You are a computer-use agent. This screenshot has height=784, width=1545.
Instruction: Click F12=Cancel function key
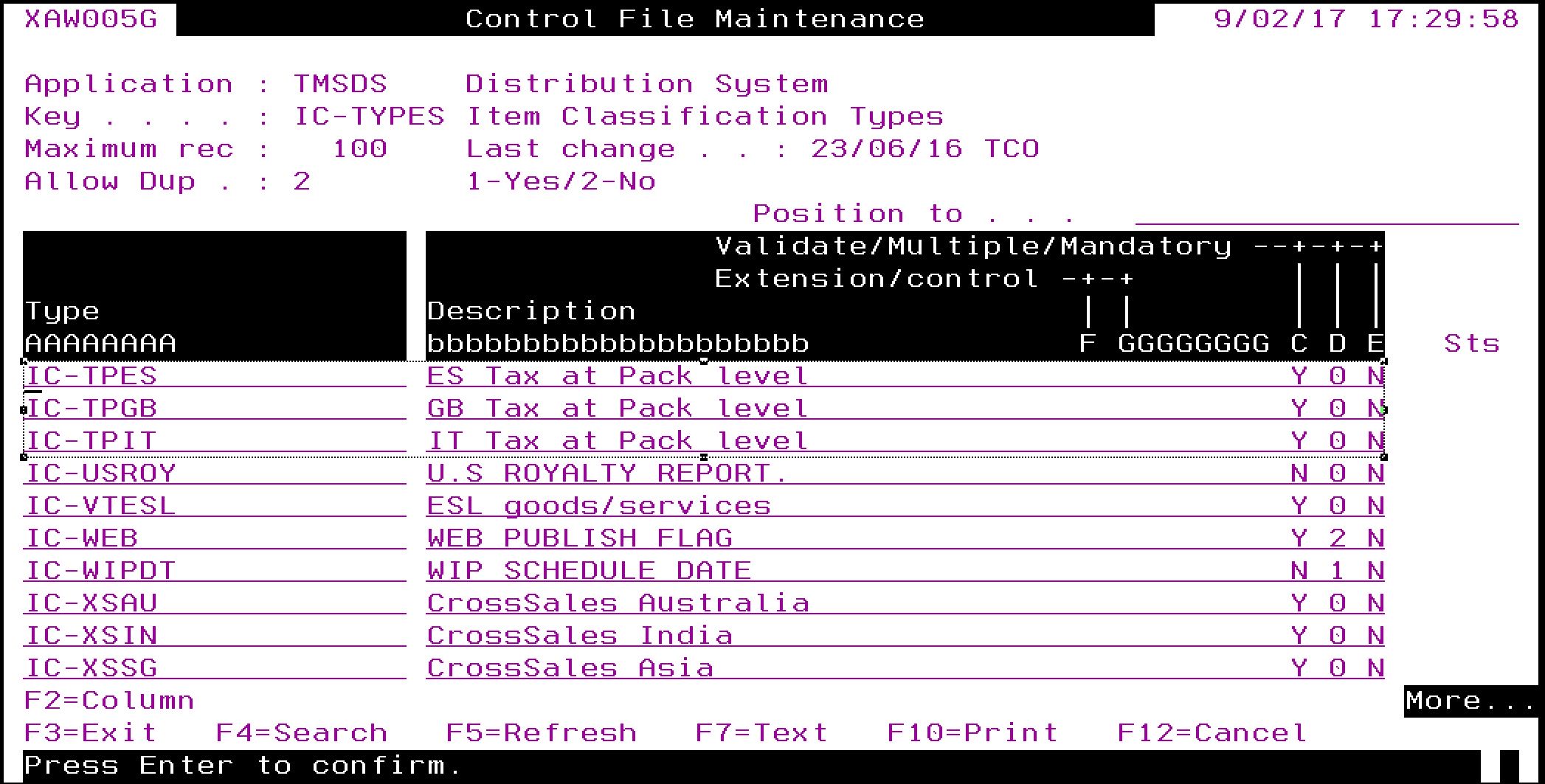(1212, 732)
